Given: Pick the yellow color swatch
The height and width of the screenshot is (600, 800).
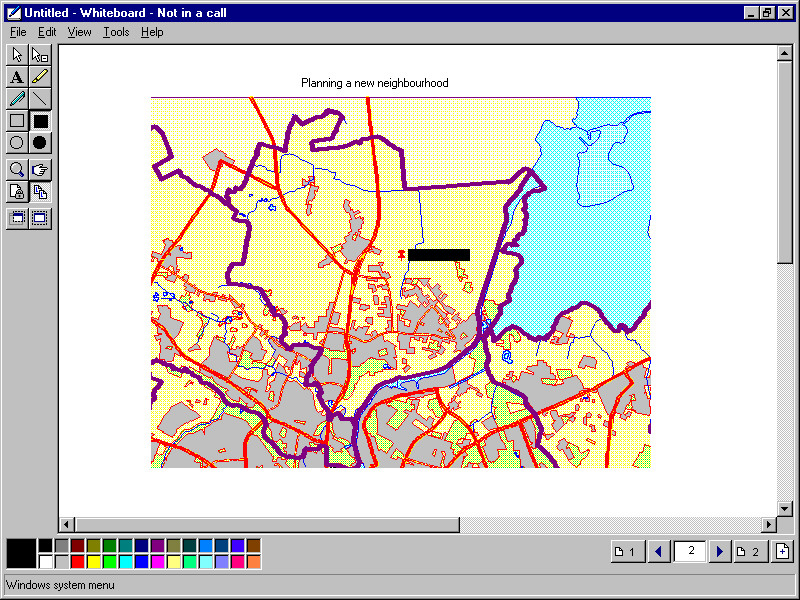Looking at the screenshot, I should click(x=94, y=562).
